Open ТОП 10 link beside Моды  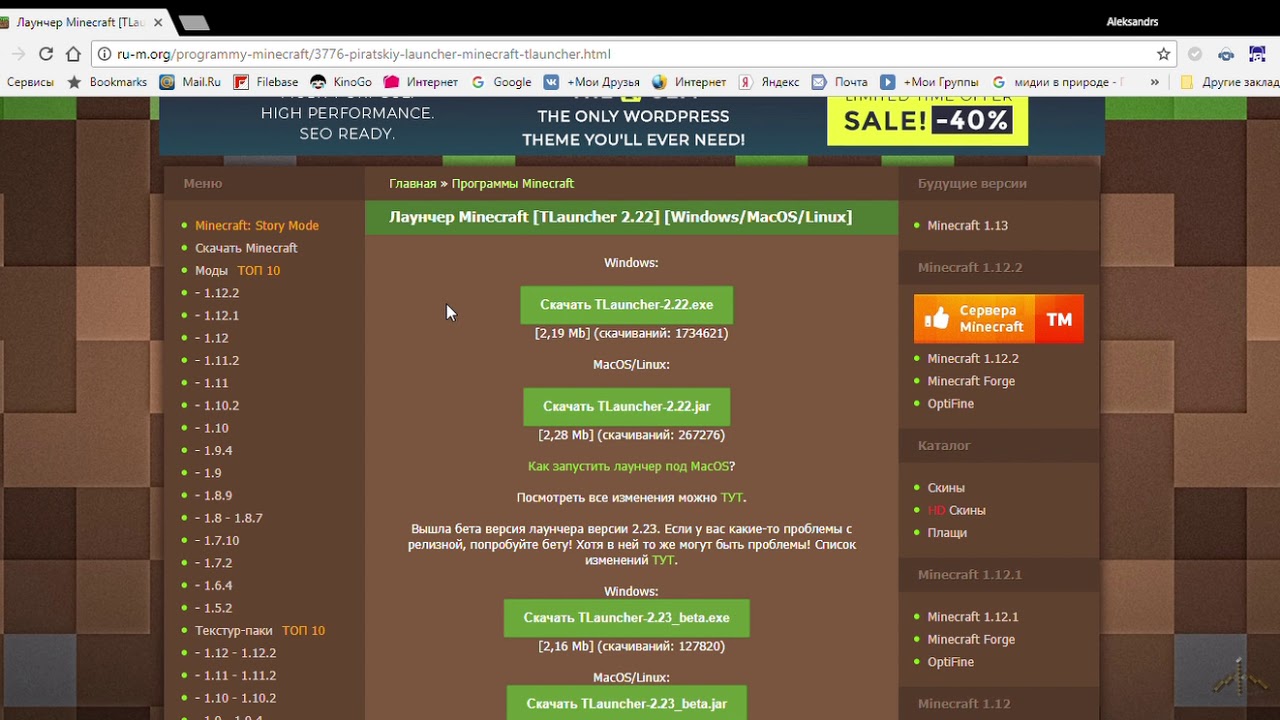pyautogui.click(x=259, y=271)
